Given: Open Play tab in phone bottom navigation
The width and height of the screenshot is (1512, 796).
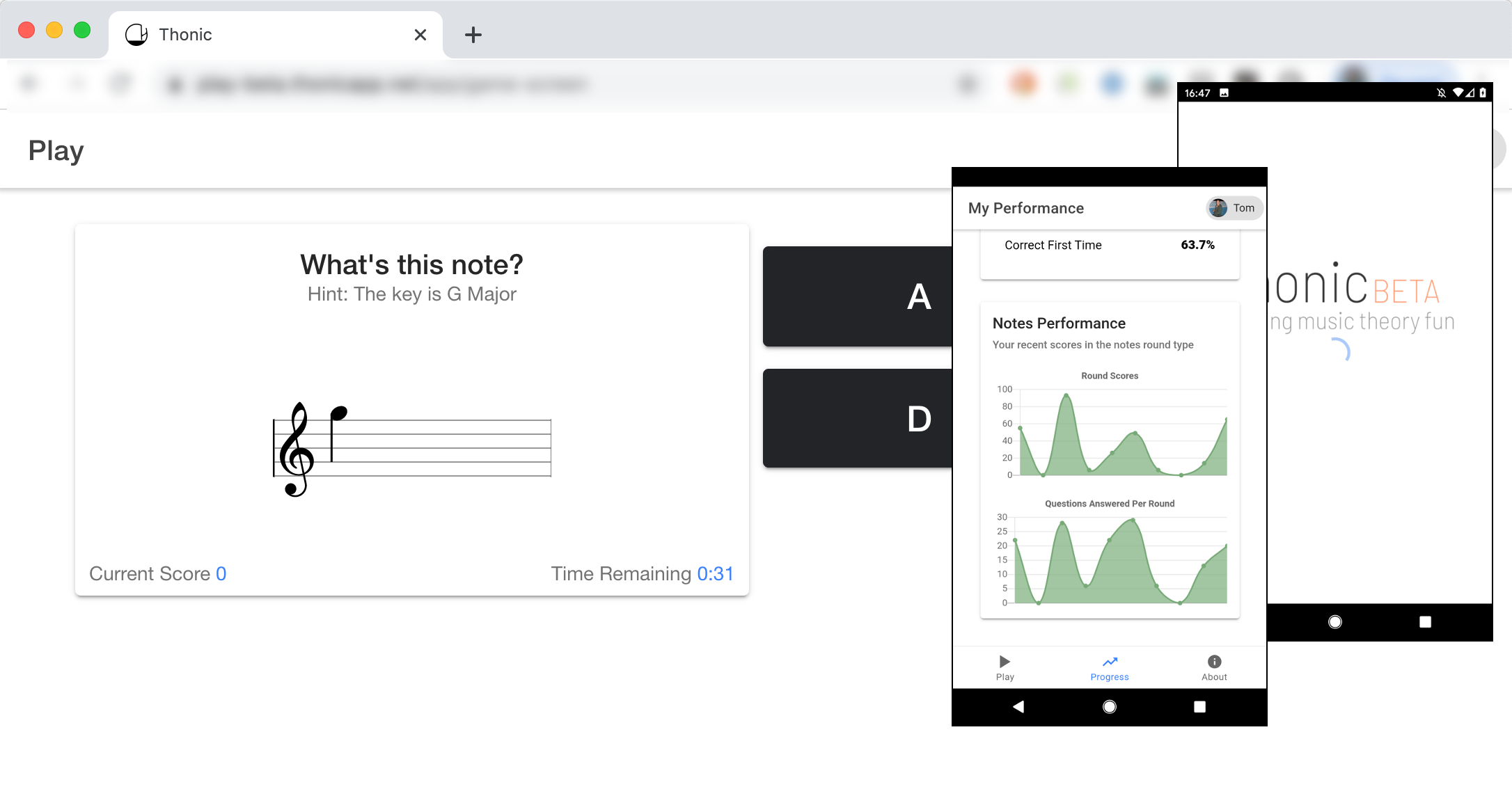Looking at the screenshot, I should [x=1005, y=668].
